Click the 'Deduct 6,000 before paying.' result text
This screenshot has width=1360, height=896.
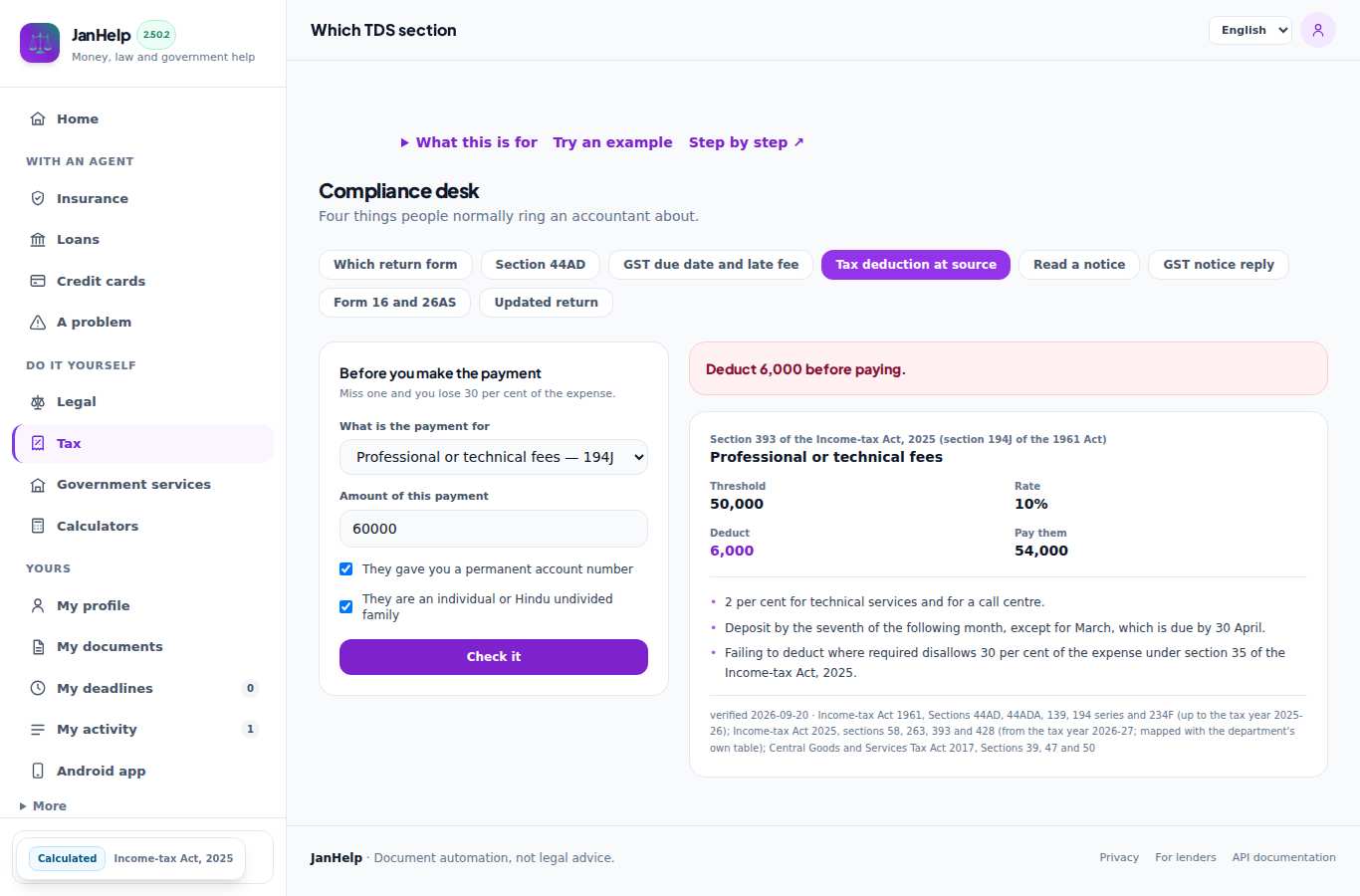[x=805, y=369]
